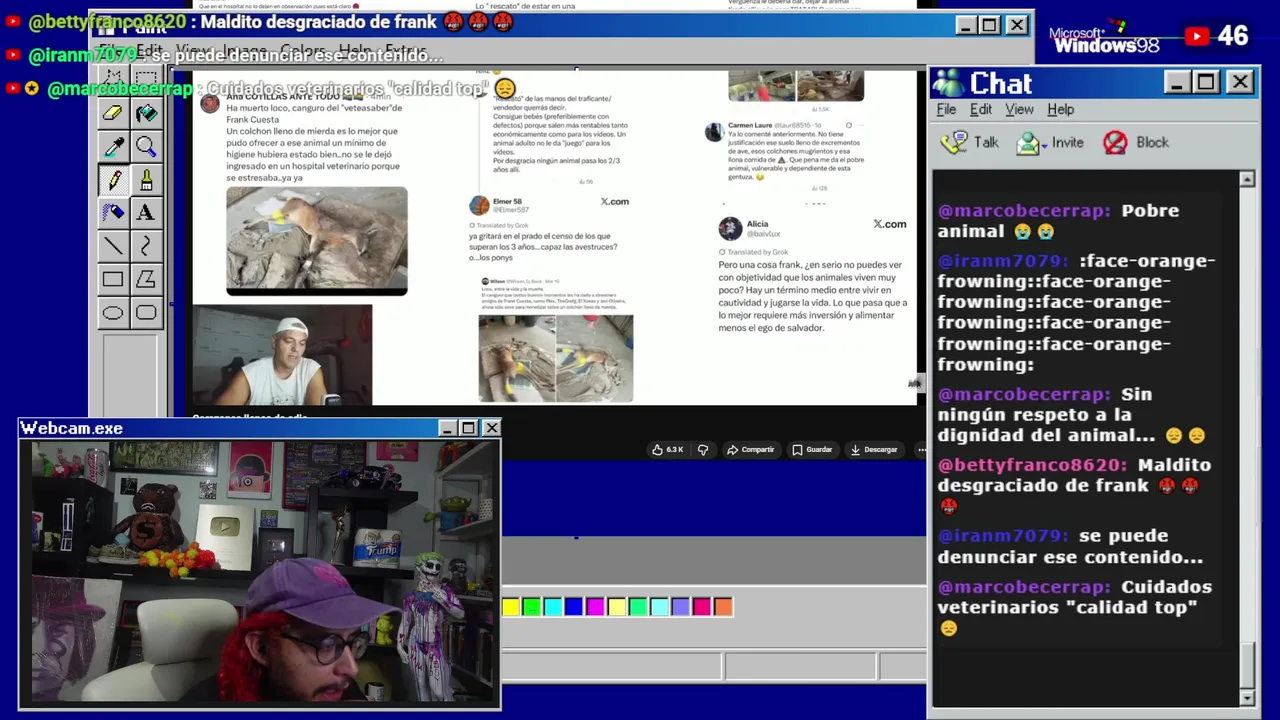Viewport: 1280px width, 720px height.
Task: Click the x.com link beside Alicia
Action: (889, 224)
